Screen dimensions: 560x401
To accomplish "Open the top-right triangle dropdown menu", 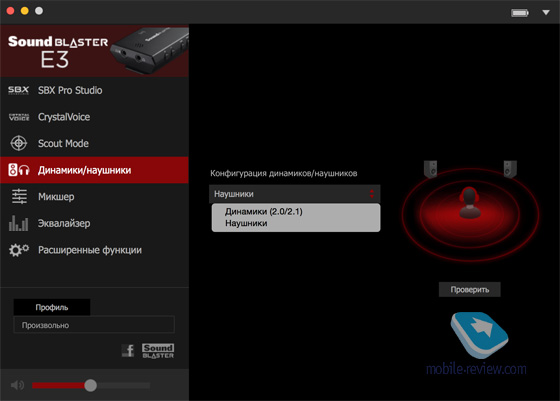I will [546, 12].
